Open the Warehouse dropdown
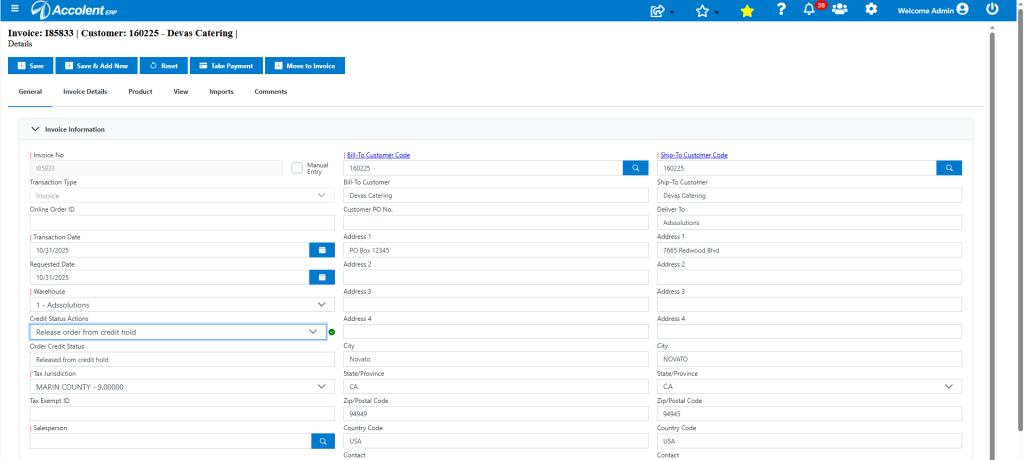 coord(182,304)
